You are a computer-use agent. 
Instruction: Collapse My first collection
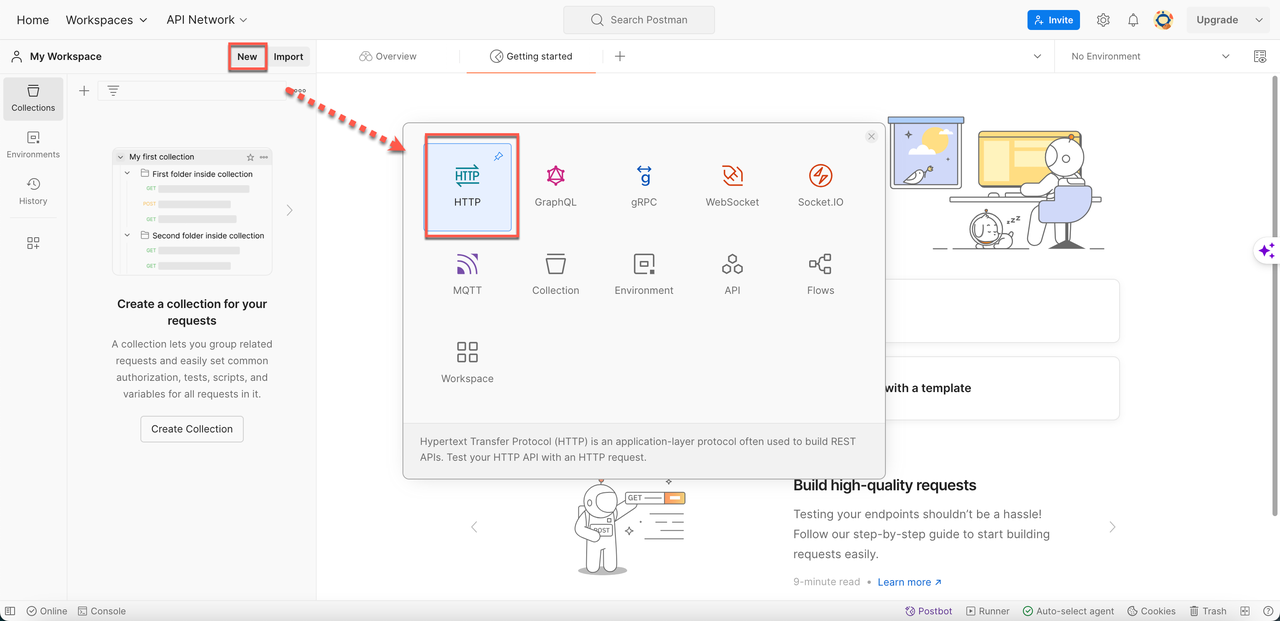point(120,157)
